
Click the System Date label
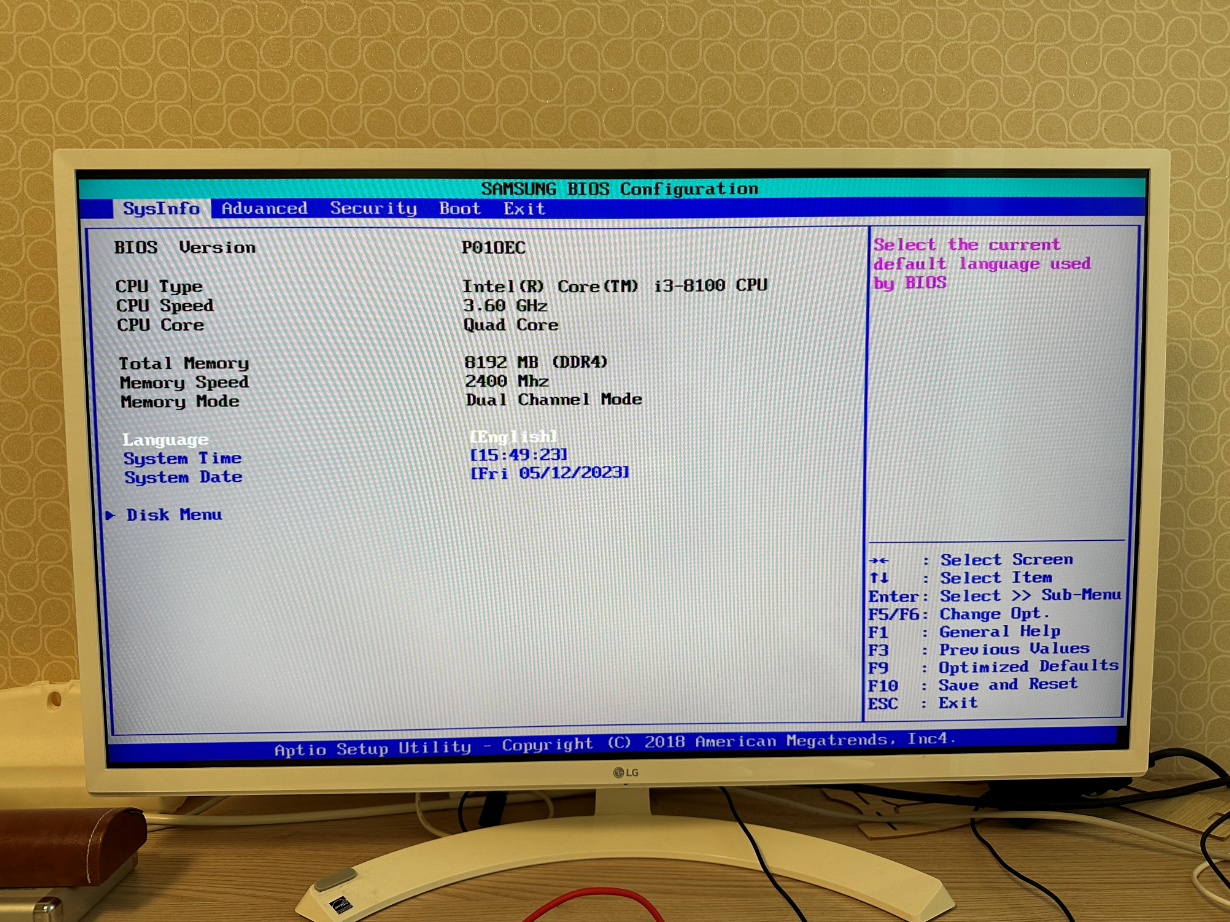point(183,477)
